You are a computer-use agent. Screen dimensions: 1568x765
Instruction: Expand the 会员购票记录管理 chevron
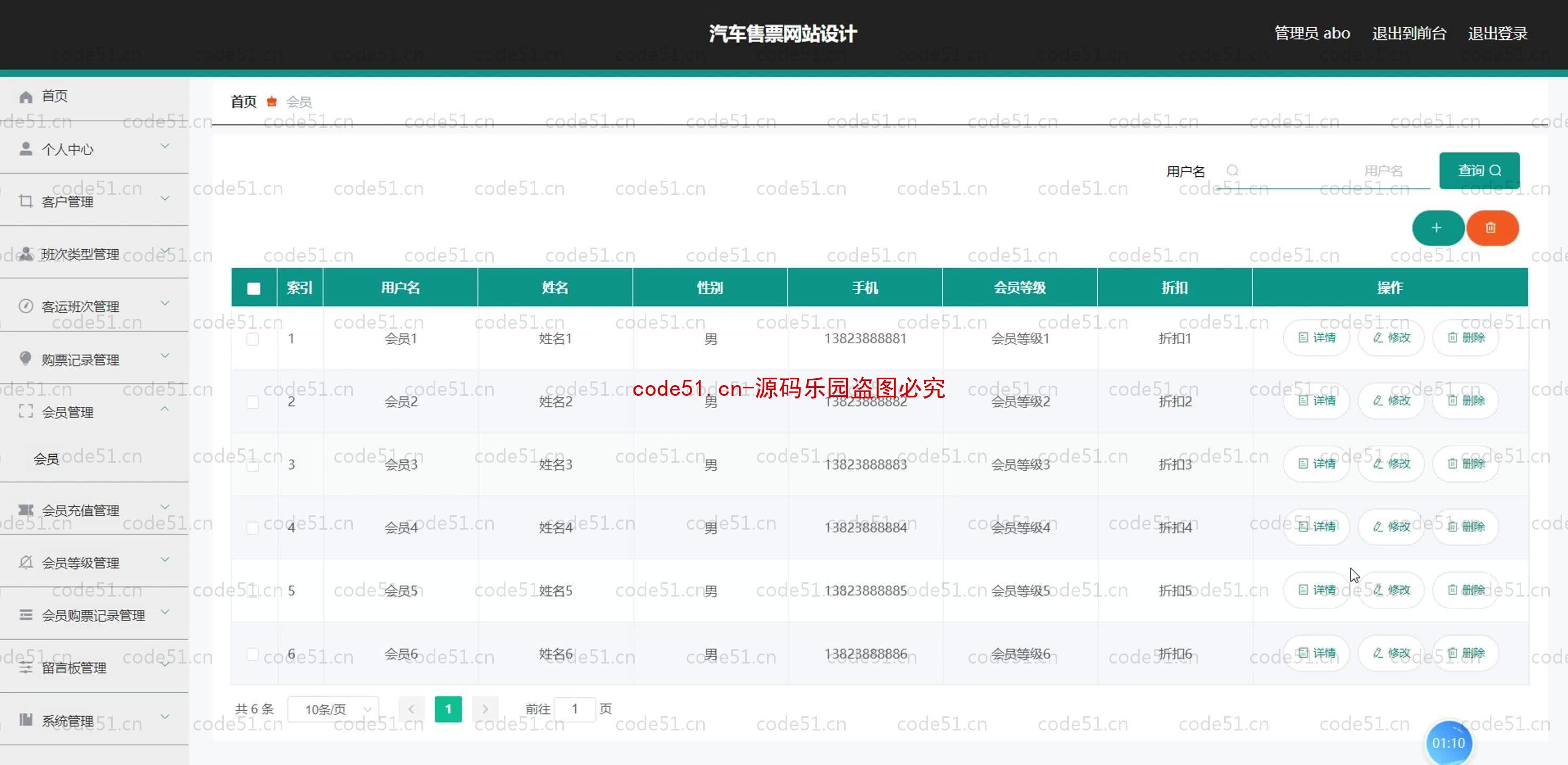point(164,612)
